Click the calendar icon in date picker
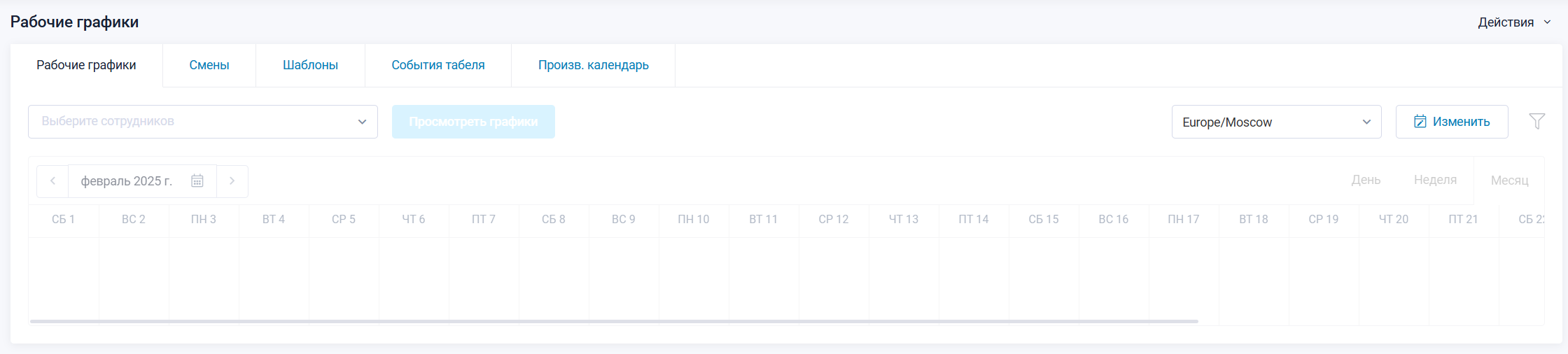1568x354 pixels. [x=197, y=181]
